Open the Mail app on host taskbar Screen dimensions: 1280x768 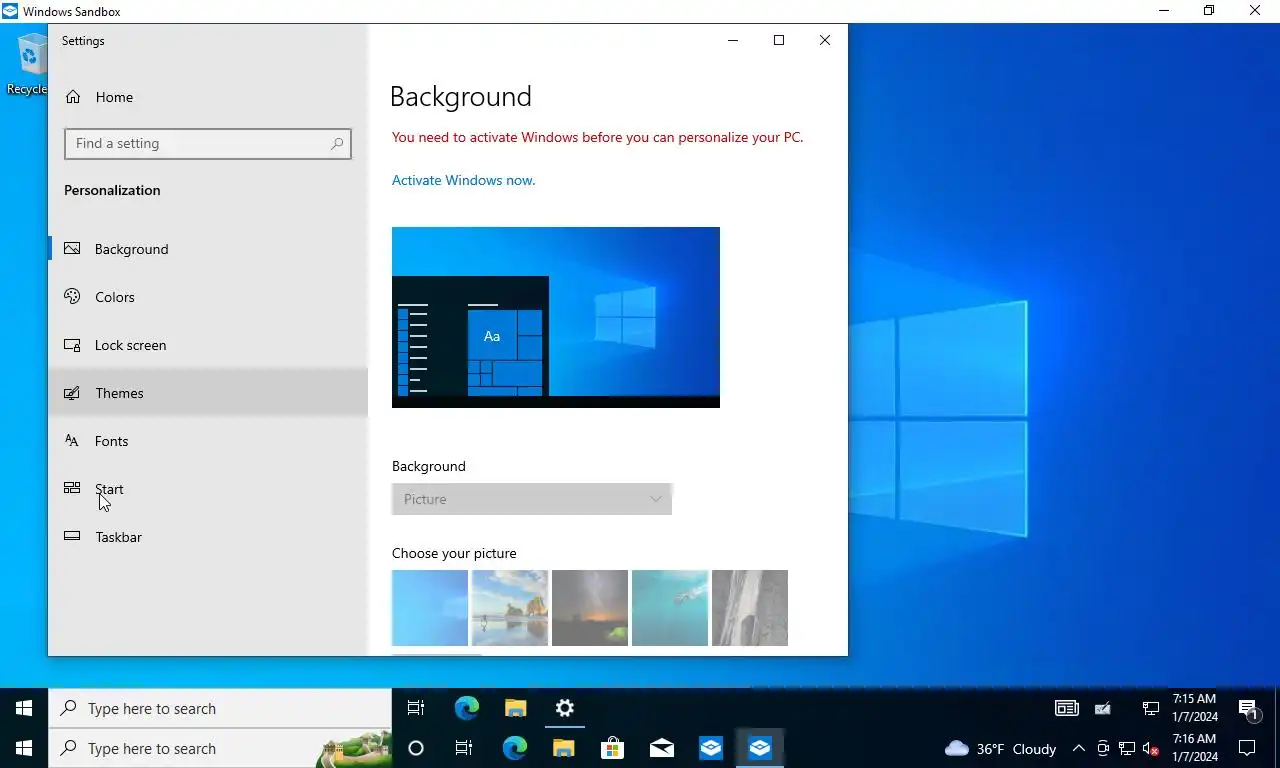(x=661, y=748)
